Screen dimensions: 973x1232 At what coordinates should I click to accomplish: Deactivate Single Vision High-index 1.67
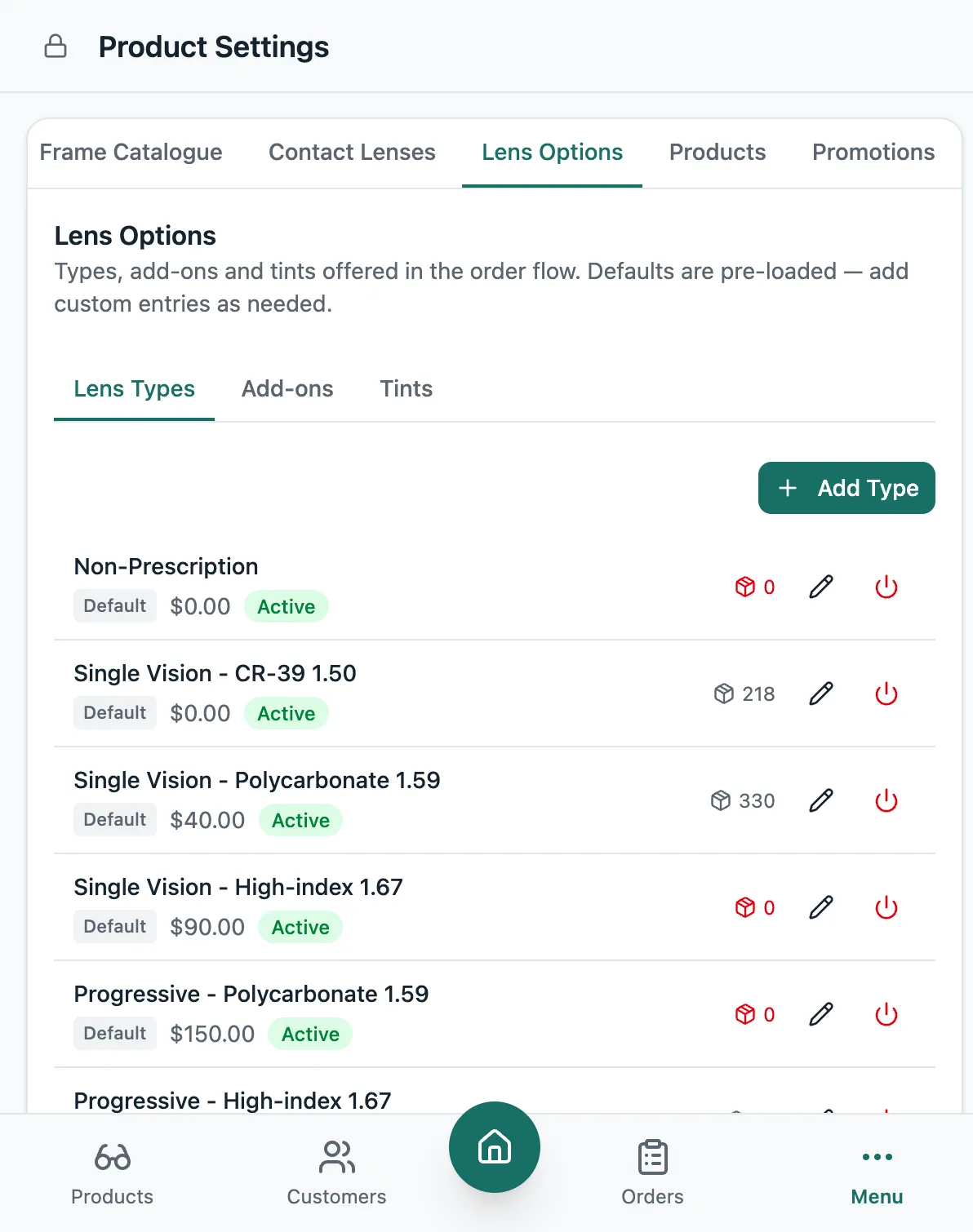click(x=886, y=907)
